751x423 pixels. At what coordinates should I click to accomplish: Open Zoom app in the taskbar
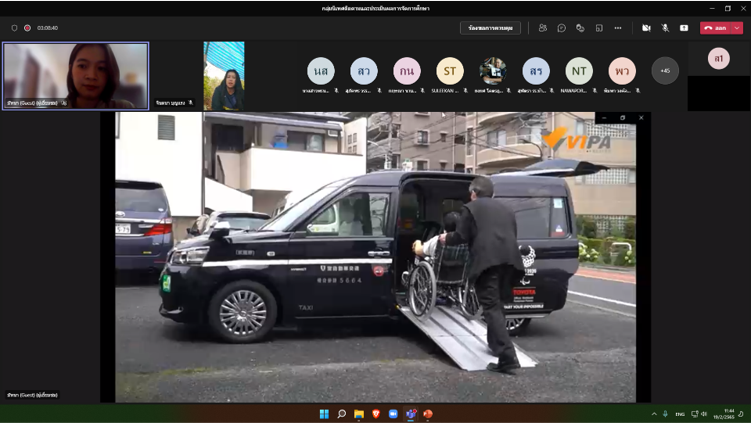pos(393,414)
